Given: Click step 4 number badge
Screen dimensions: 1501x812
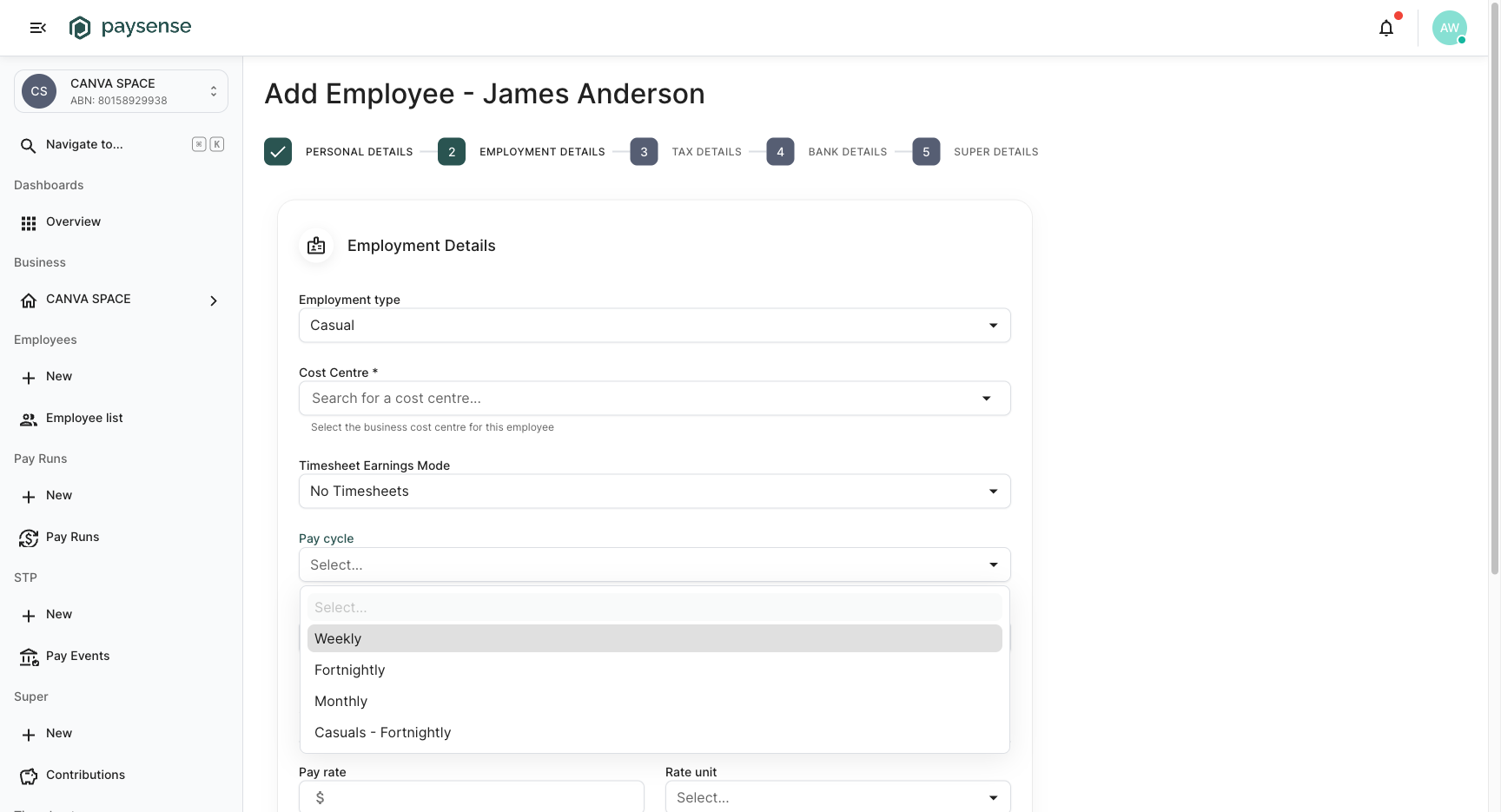Looking at the screenshot, I should pos(780,151).
